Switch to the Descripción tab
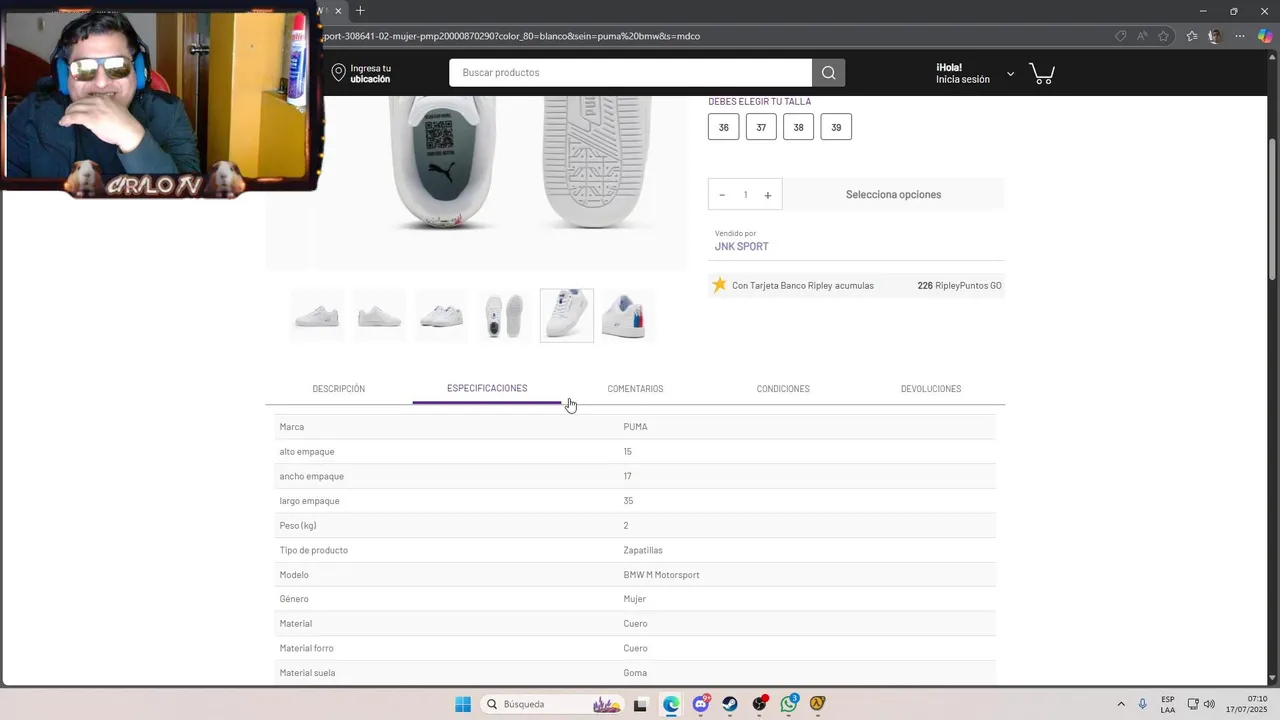This screenshot has width=1280, height=720. point(338,389)
